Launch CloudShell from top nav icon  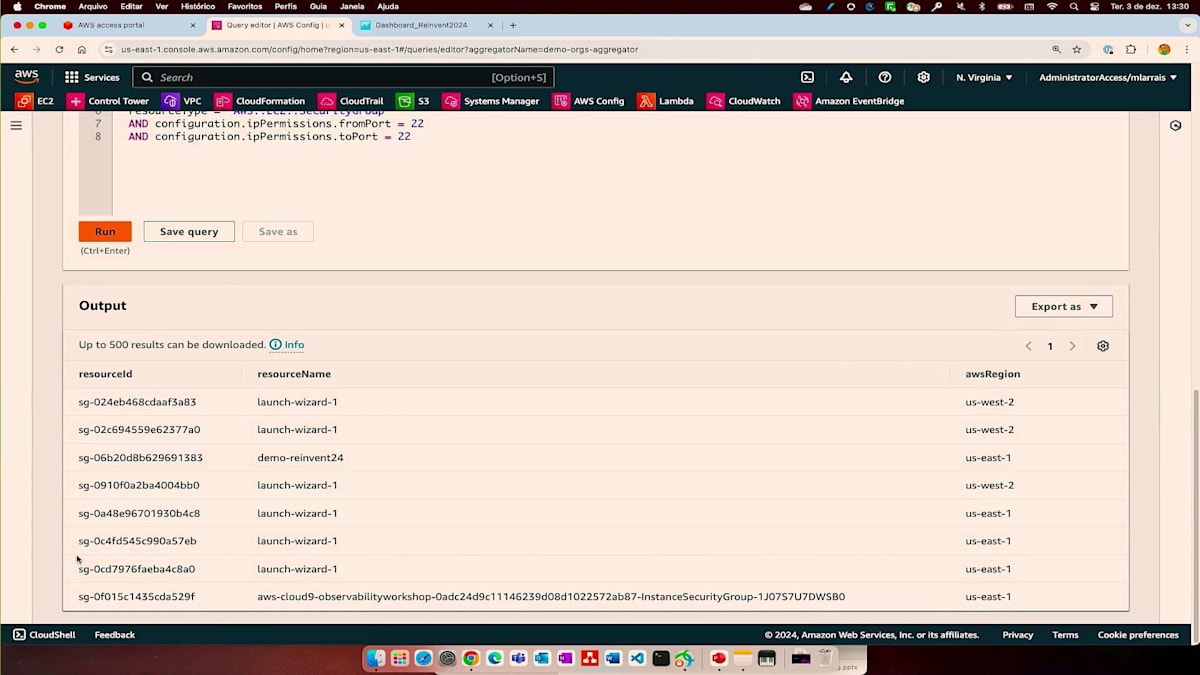(x=807, y=77)
